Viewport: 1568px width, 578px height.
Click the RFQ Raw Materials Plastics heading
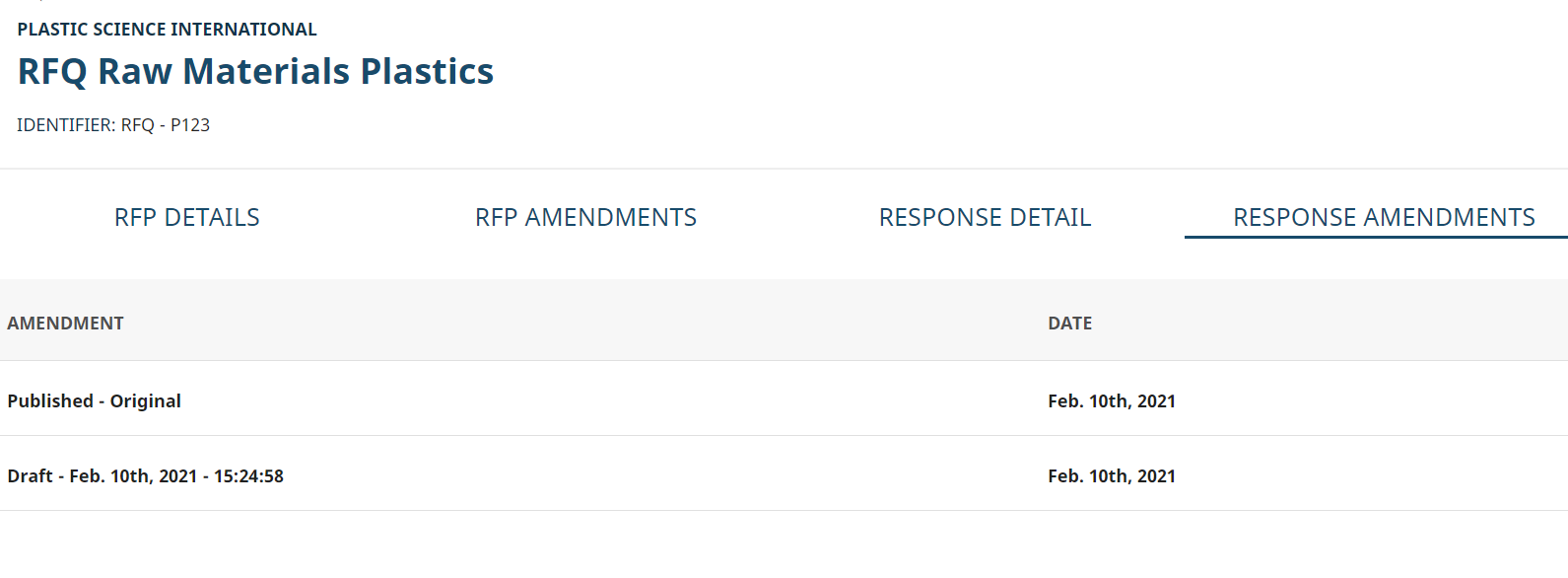tap(255, 72)
